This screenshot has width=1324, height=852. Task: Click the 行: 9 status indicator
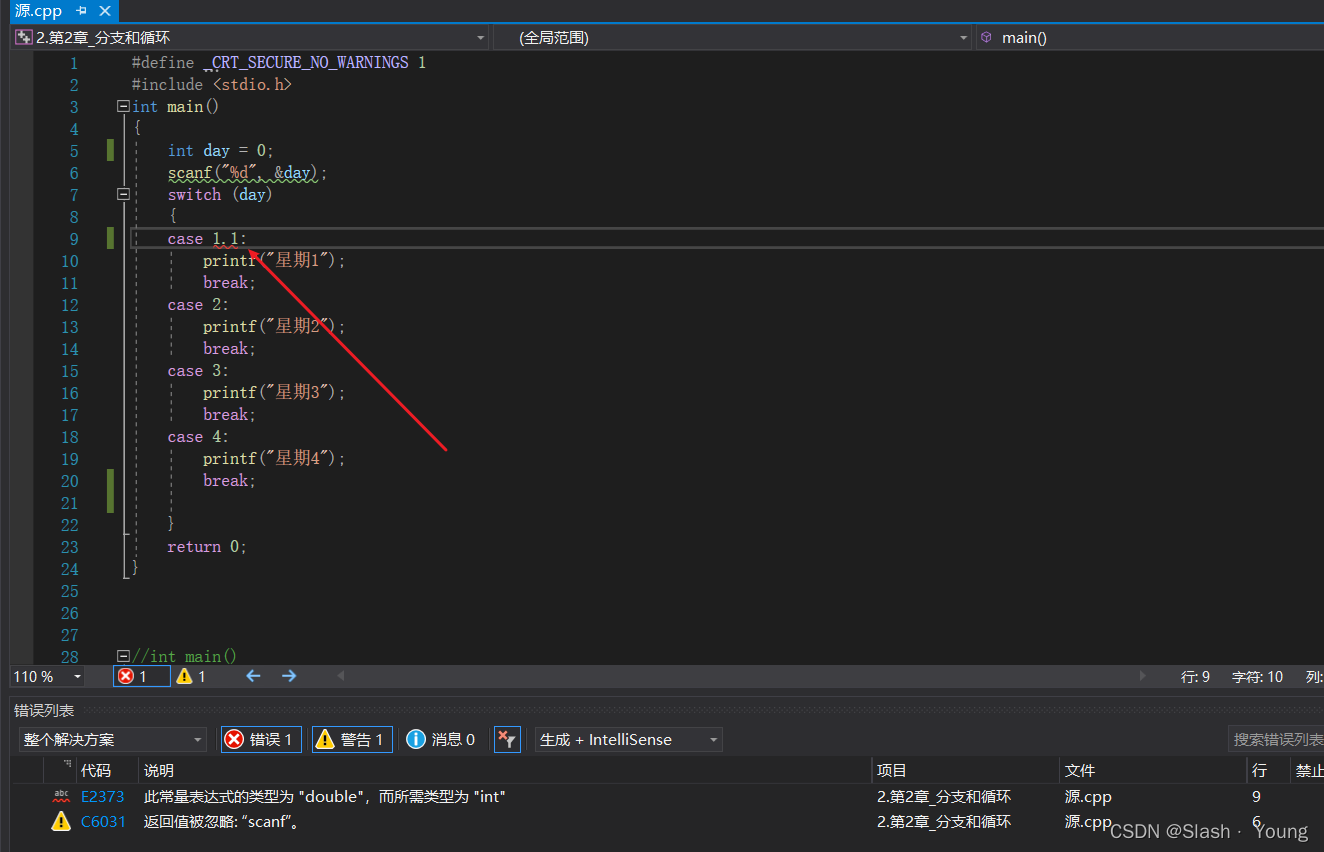click(1195, 677)
